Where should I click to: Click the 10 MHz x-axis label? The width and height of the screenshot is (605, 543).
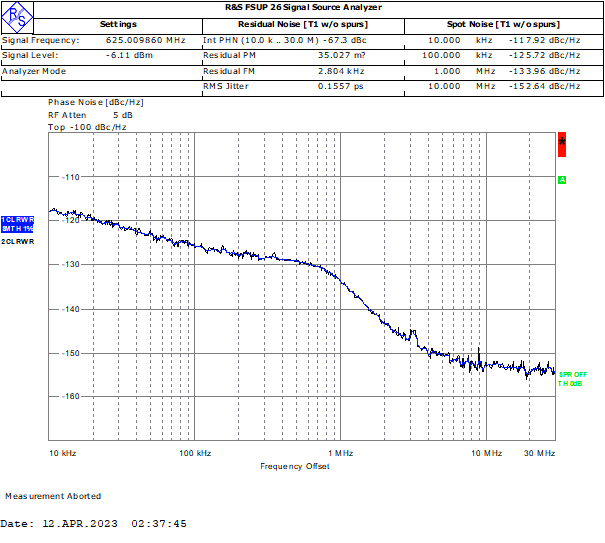click(x=487, y=453)
